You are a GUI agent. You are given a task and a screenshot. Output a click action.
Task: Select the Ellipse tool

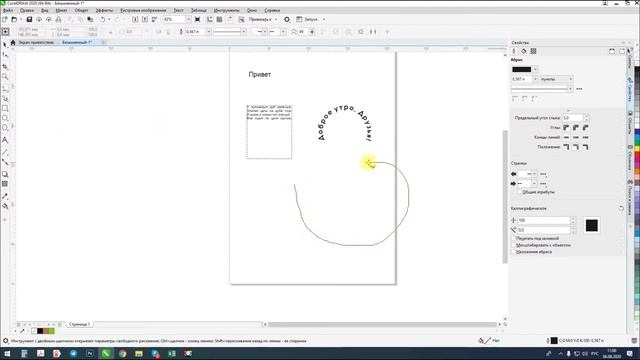pyautogui.click(x=5, y=118)
